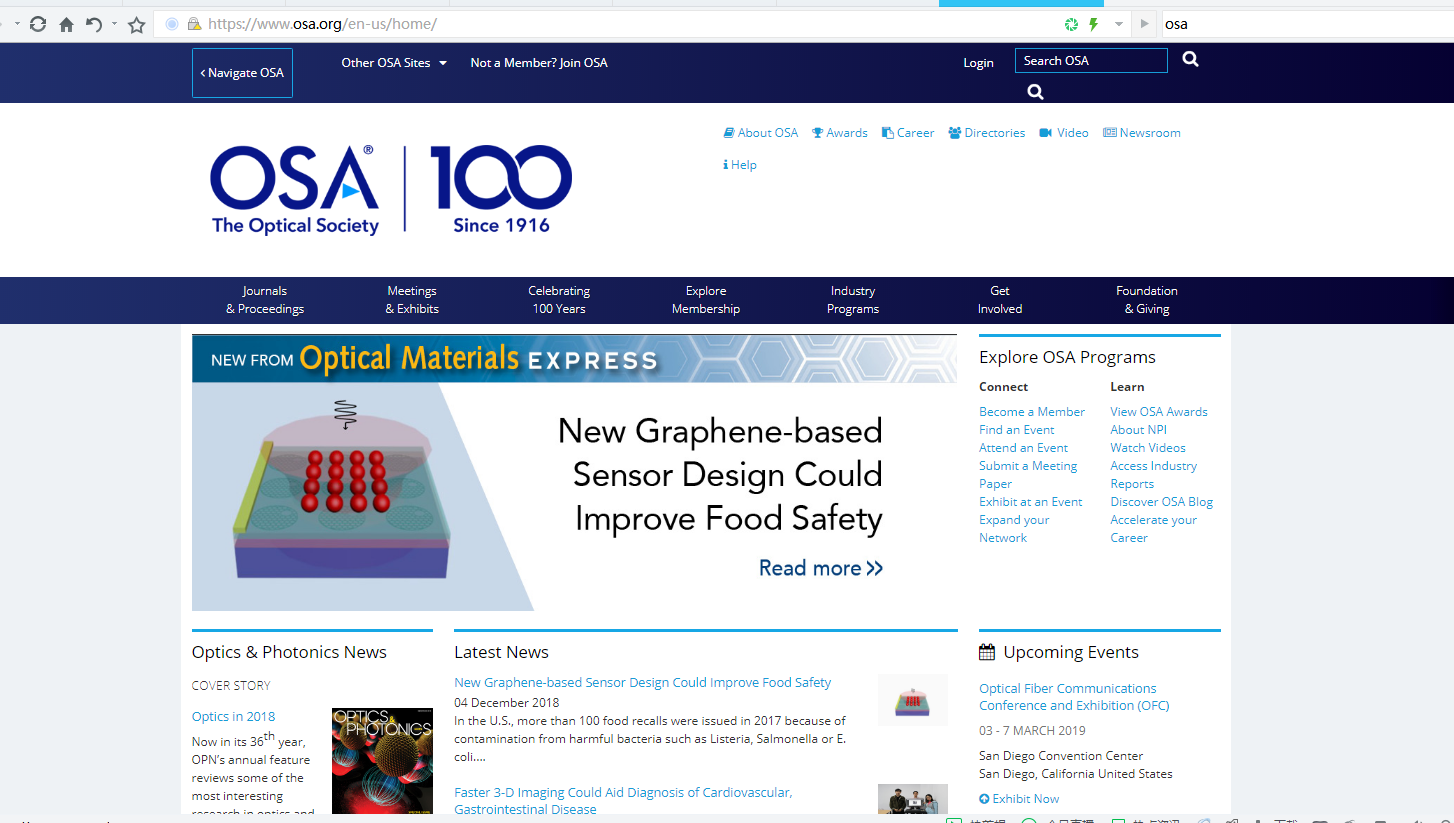Open the Journals & Proceedings menu
The height and width of the screenshot is (823, 1454).
point(265,300)
